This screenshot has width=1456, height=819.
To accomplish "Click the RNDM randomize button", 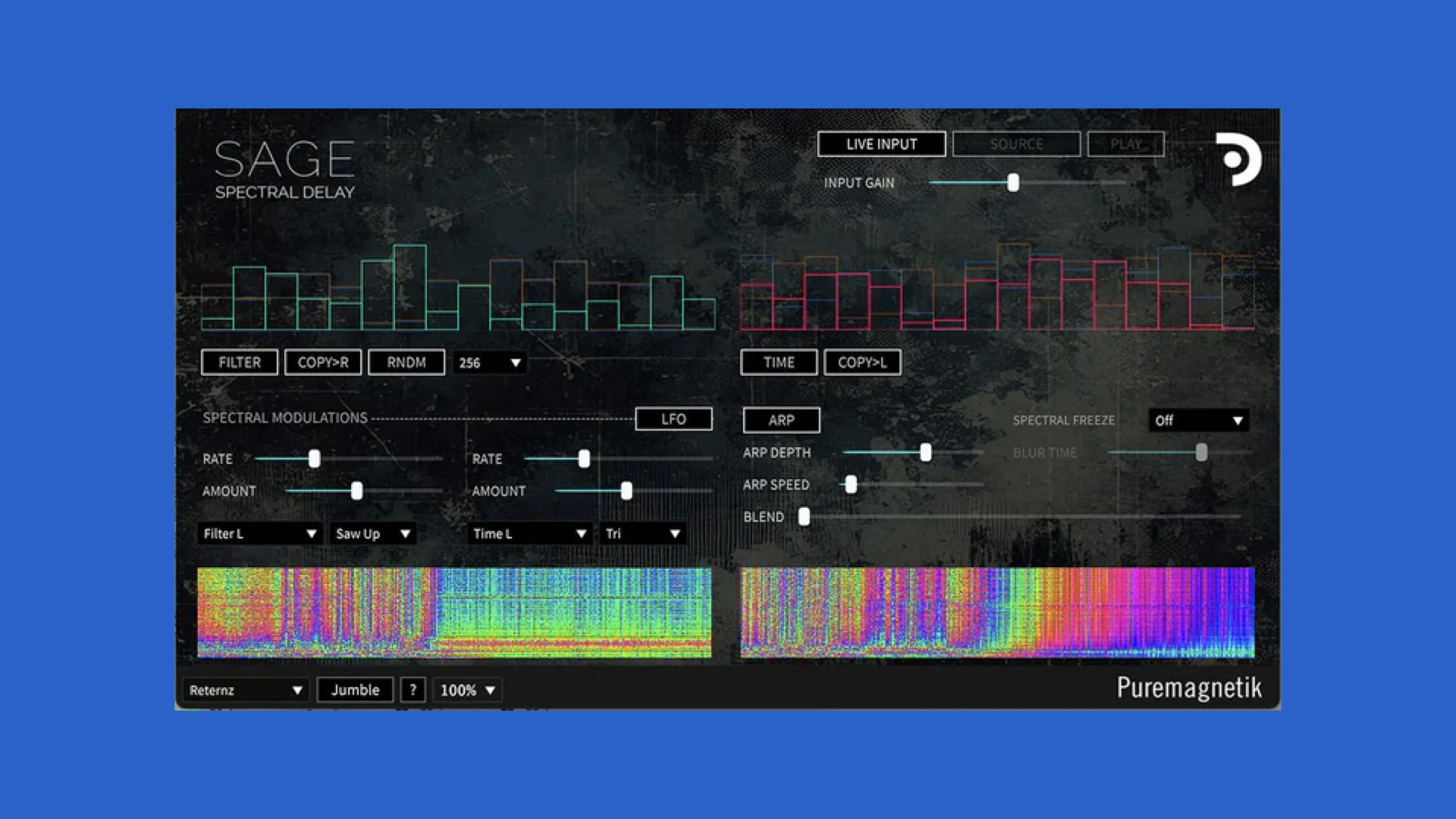I will click(x=406, y=362).
